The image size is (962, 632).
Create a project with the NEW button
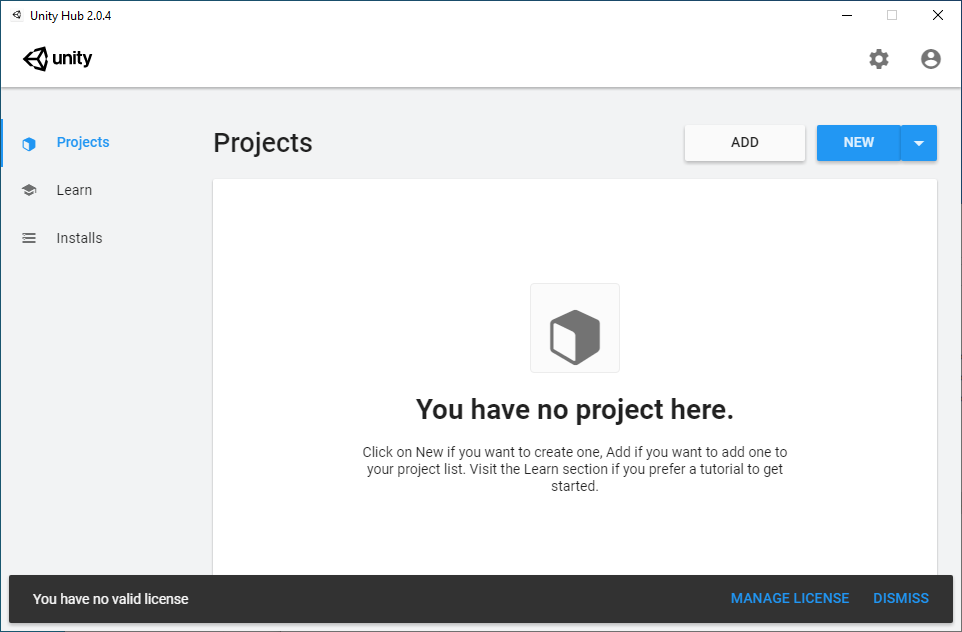click(858, 143)
